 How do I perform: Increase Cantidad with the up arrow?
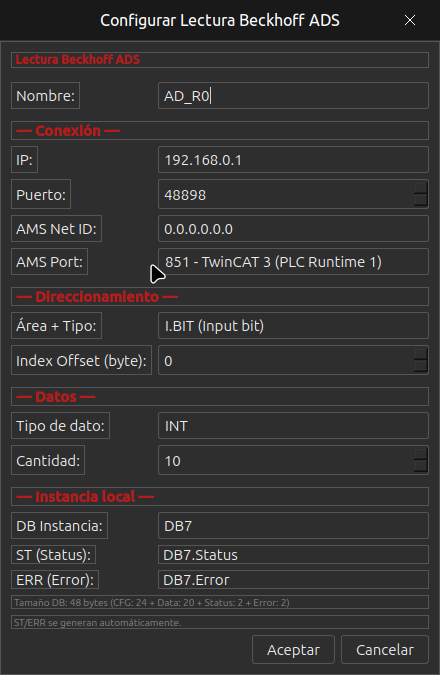coord(420,454)
